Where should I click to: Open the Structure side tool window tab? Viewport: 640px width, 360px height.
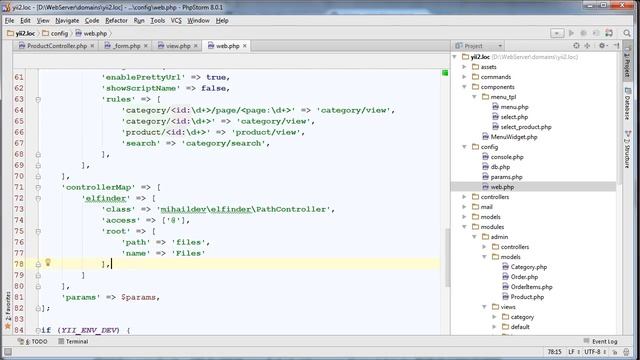(627, 149)
